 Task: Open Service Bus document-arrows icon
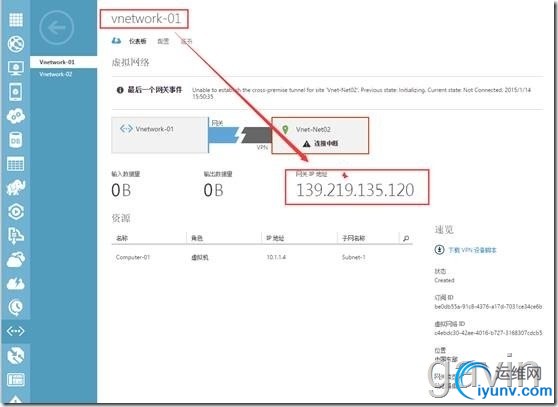coord(16,236)
